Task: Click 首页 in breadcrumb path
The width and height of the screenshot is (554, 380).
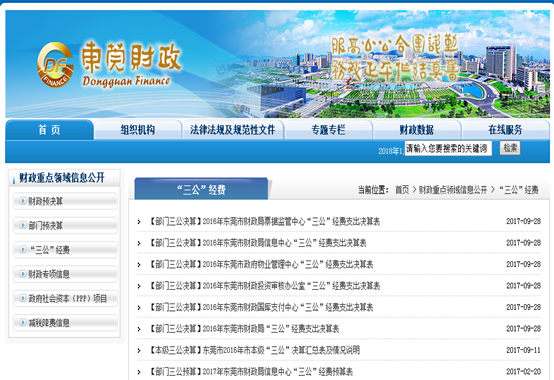Action: (x=402, y=190)
